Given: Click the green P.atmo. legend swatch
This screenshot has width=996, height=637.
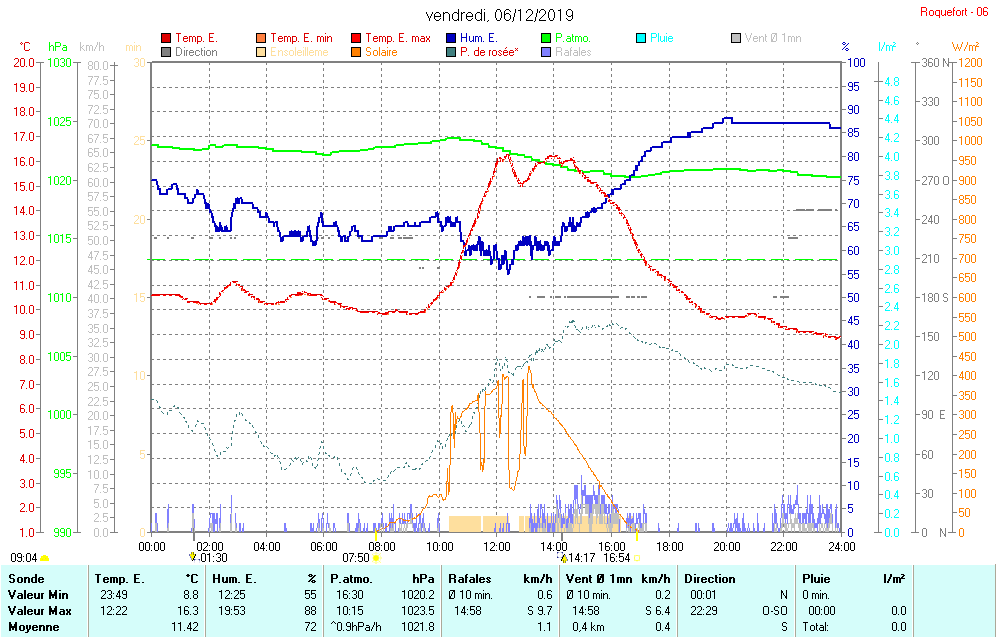Looking at the screenshot, I should pos(546,38).
